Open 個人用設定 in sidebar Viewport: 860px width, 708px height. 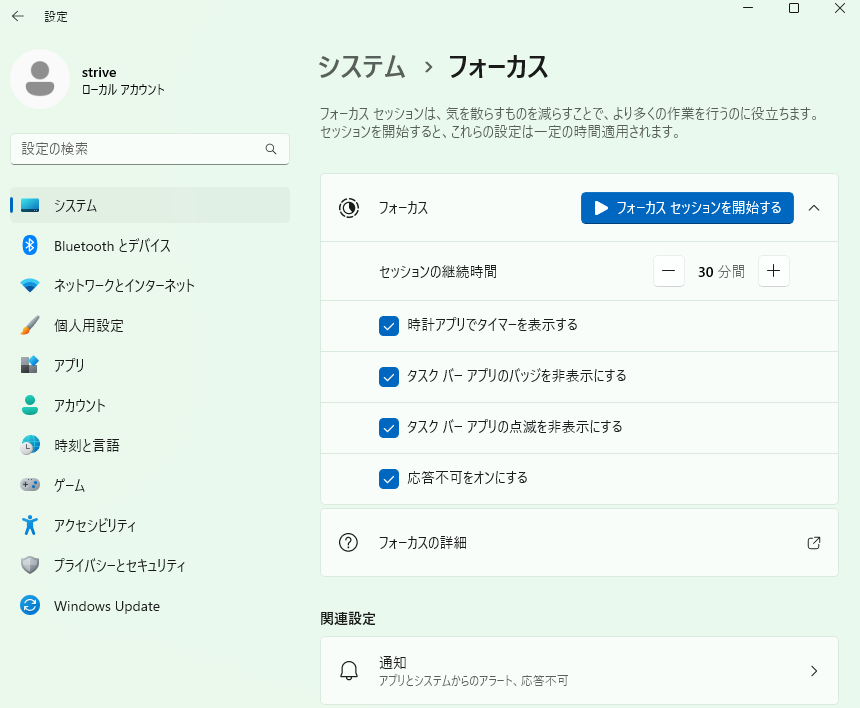pos(150,325)
